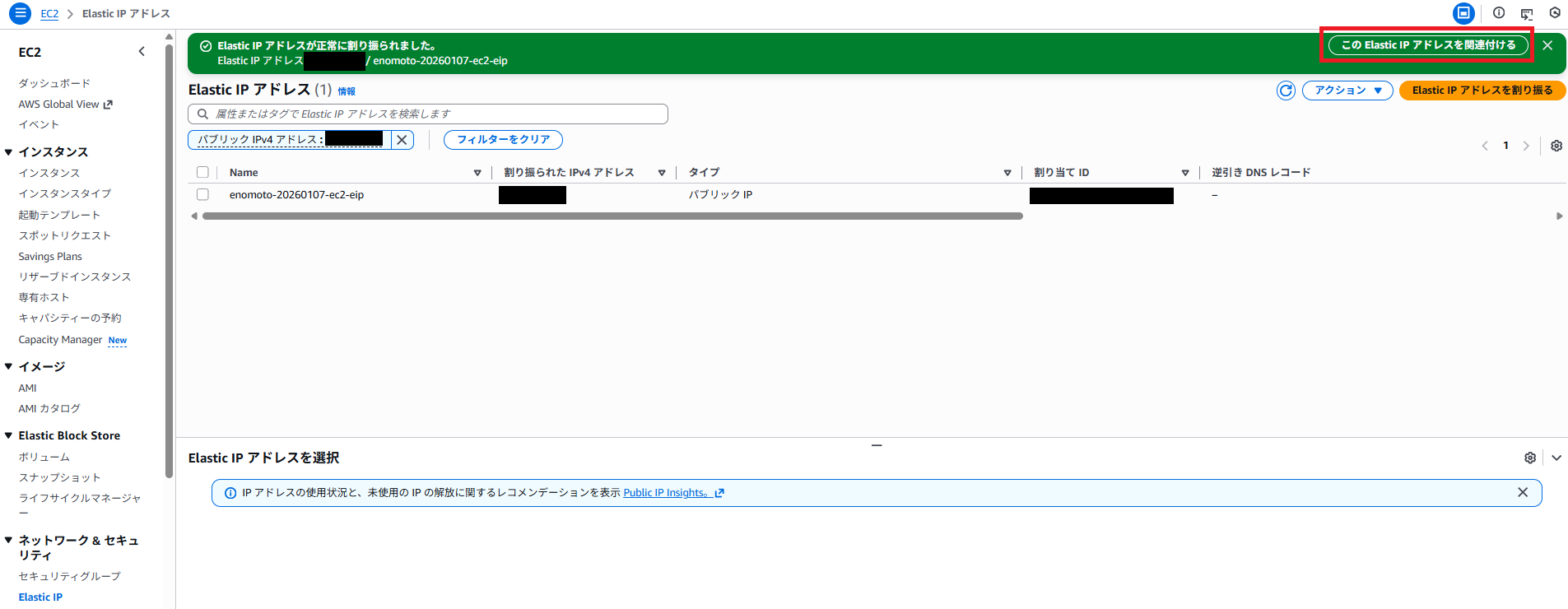Collapse the インスタンス sidebar section
Image resolution: width=1568 pixels, height=609 pixels.
[x=9, y=152]
